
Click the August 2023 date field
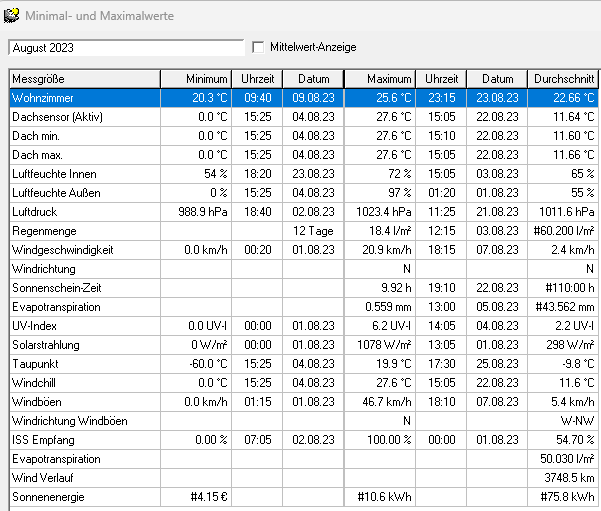click(x=125, y=47)
